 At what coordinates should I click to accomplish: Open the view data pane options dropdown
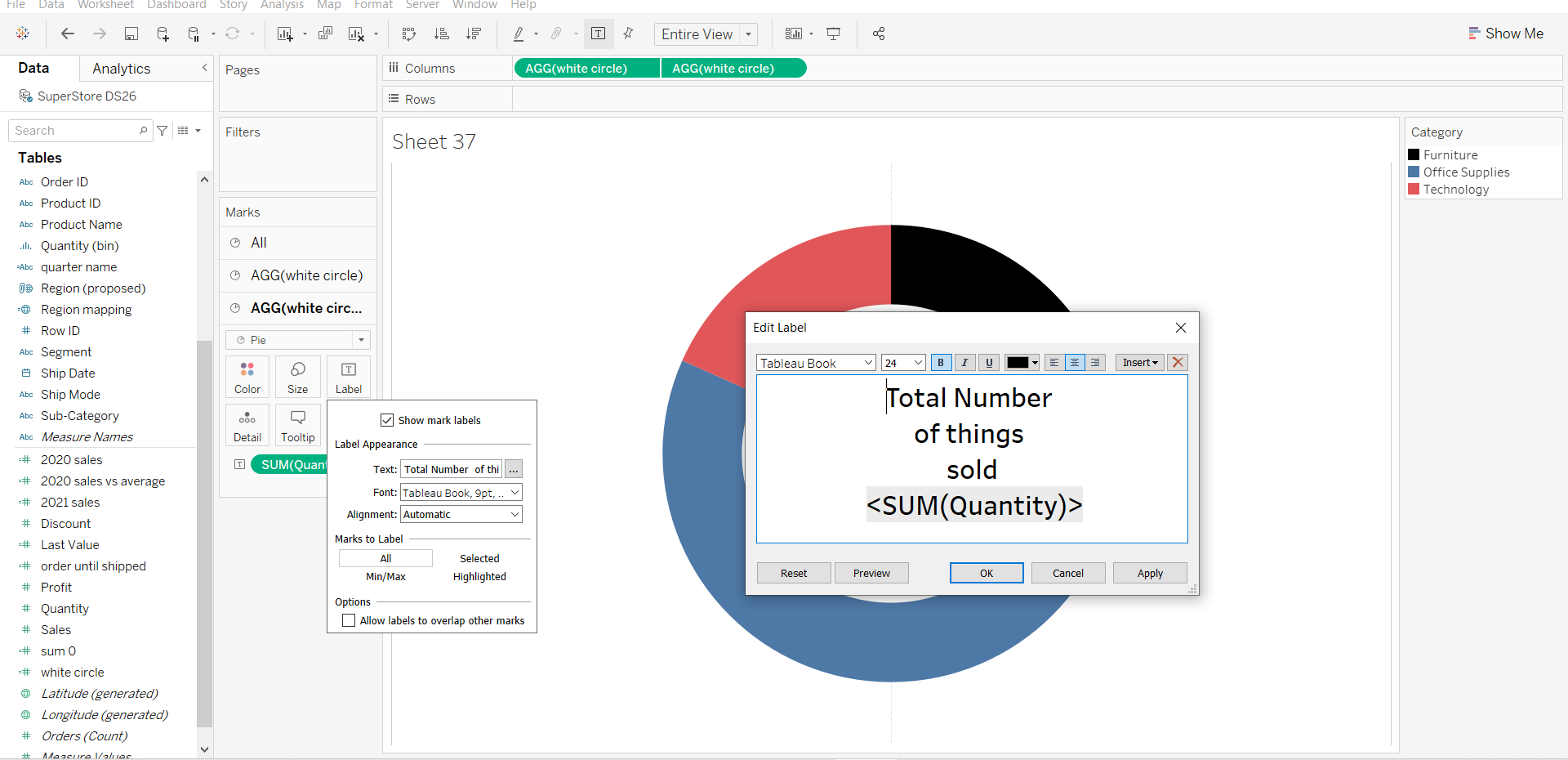(189, 131)
